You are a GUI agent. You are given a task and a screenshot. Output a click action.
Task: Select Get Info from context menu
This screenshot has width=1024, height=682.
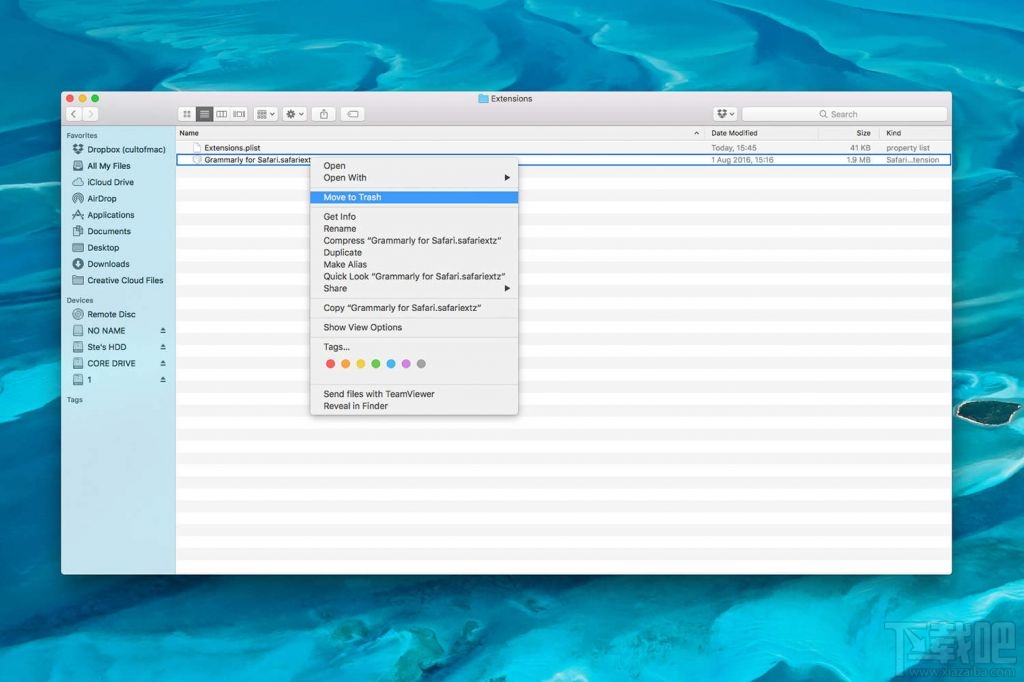(x=339, y=217)
